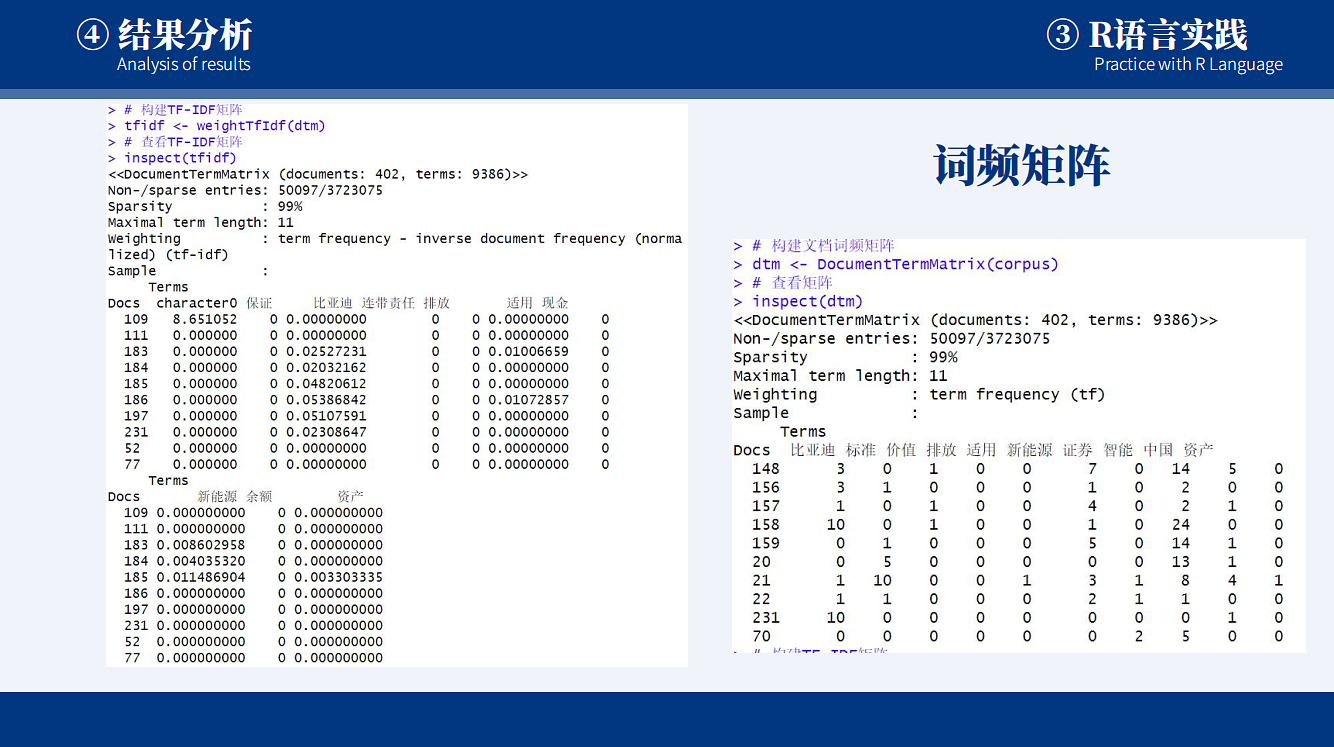Click the 'inspect(tfidf)' command line
1334x747 pixels.
pyautogui.click(x=180, y=158)
